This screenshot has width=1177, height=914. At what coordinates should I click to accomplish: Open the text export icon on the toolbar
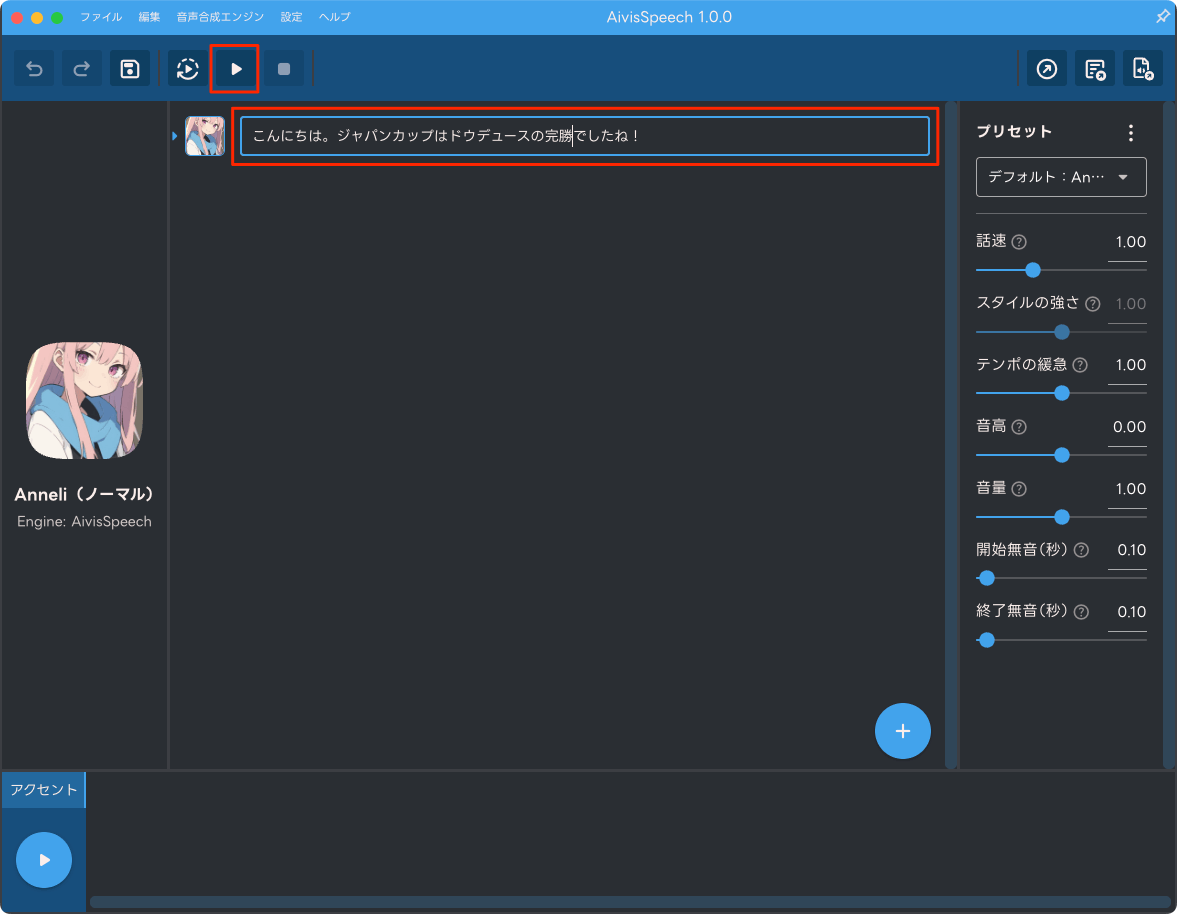1095,68
